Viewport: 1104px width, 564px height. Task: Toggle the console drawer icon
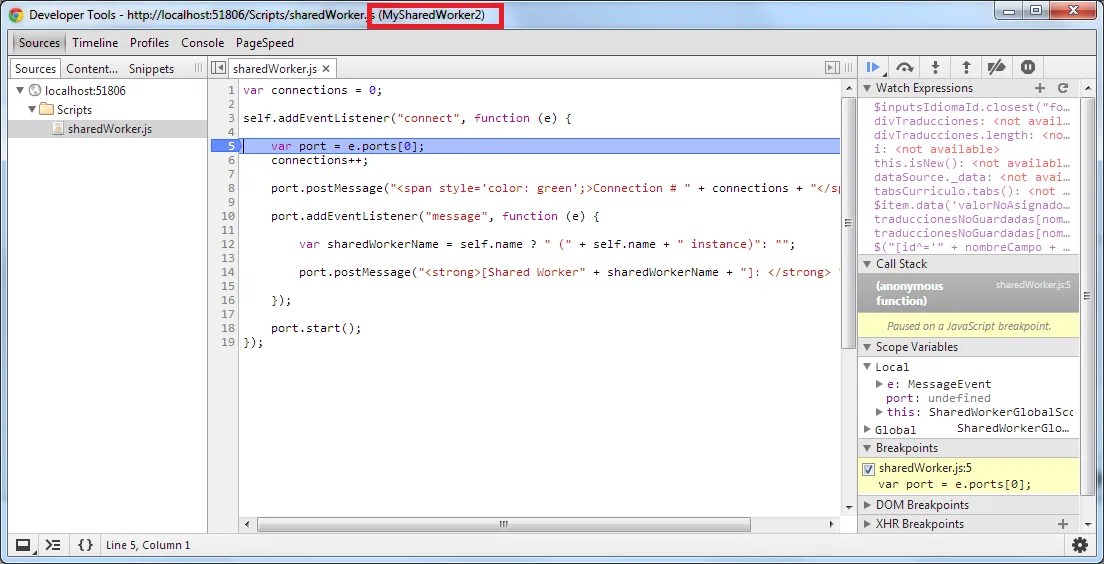[52, 544]
